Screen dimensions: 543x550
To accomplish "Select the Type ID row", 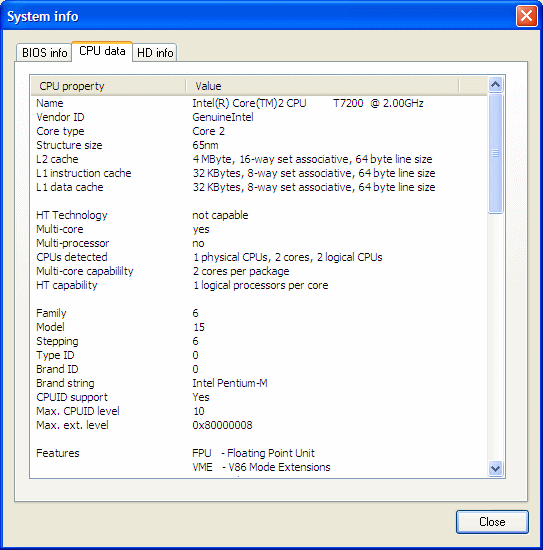I will click(x=259, y=355).
